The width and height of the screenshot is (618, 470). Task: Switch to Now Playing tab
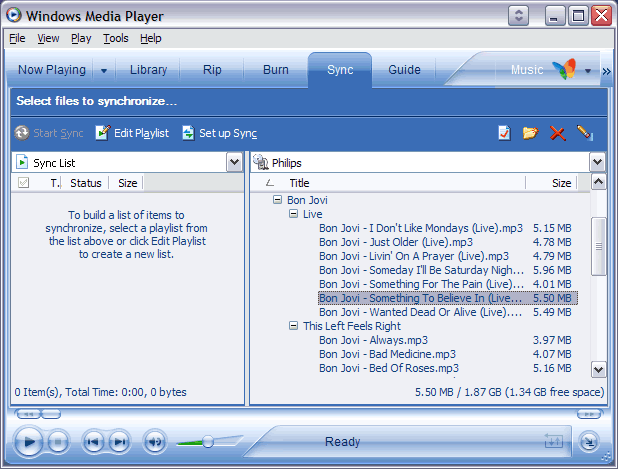point(52,70)
